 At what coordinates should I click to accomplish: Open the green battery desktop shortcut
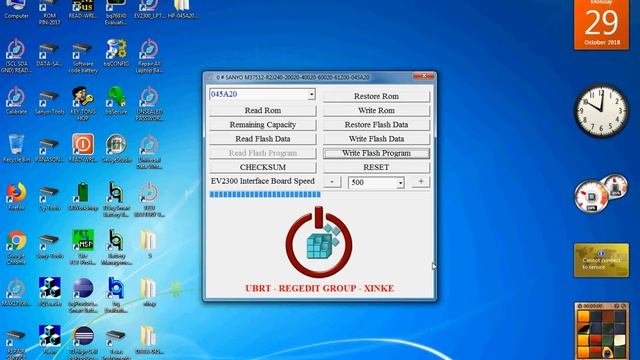(83, 197)
